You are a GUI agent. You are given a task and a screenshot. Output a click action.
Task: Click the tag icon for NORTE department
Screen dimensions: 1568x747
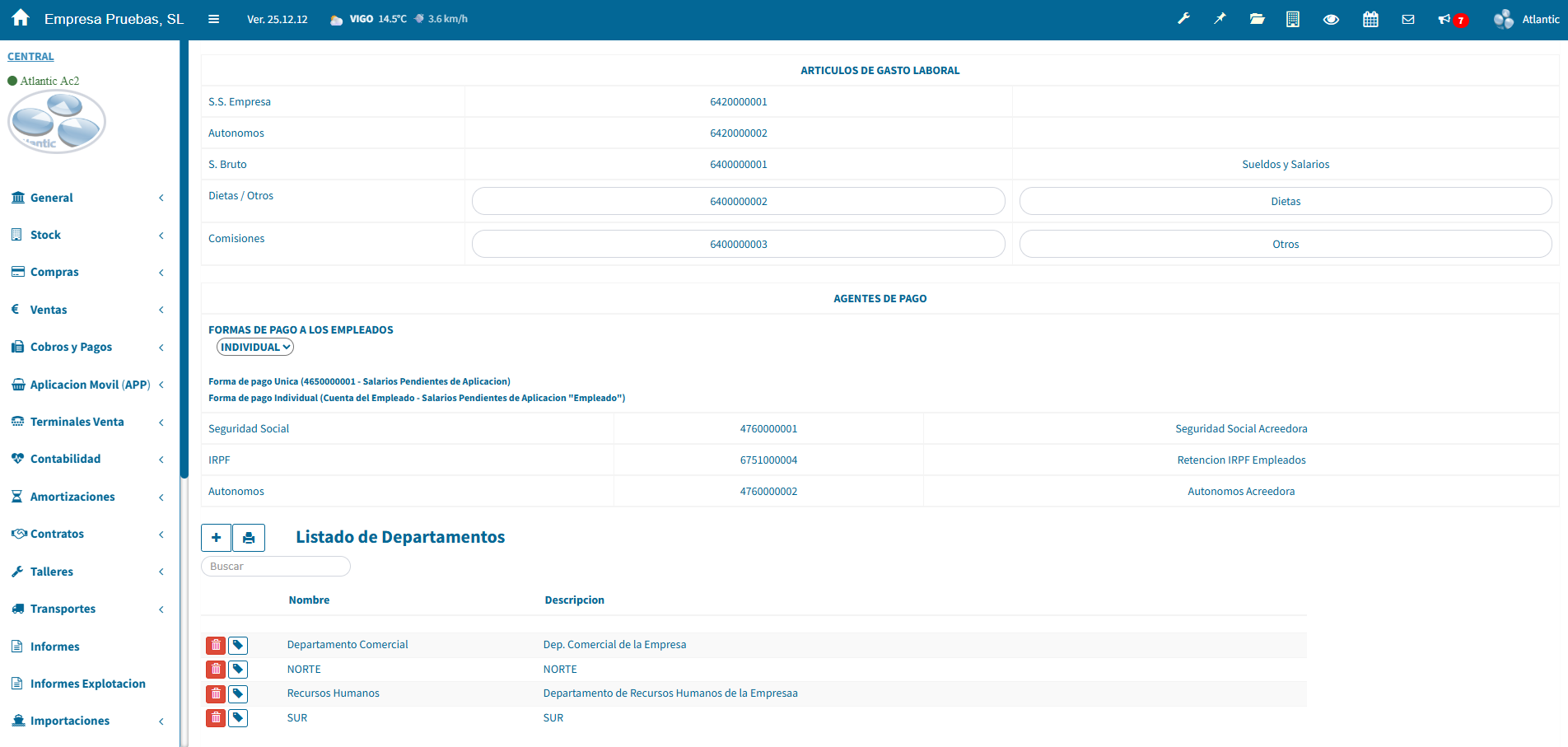pos(238,670)
